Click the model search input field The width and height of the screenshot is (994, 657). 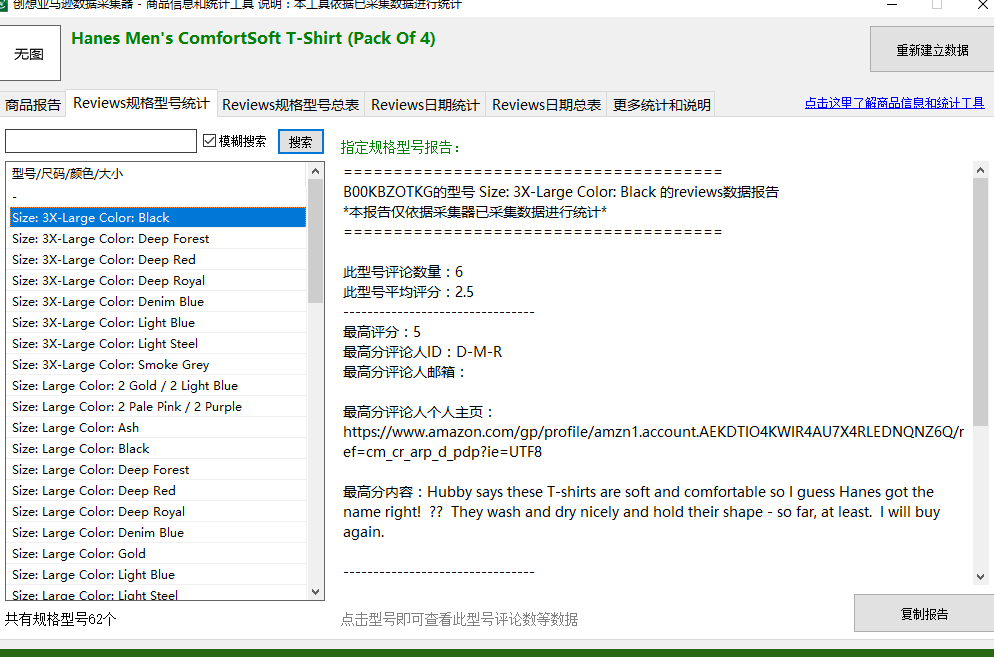(101, 141)
